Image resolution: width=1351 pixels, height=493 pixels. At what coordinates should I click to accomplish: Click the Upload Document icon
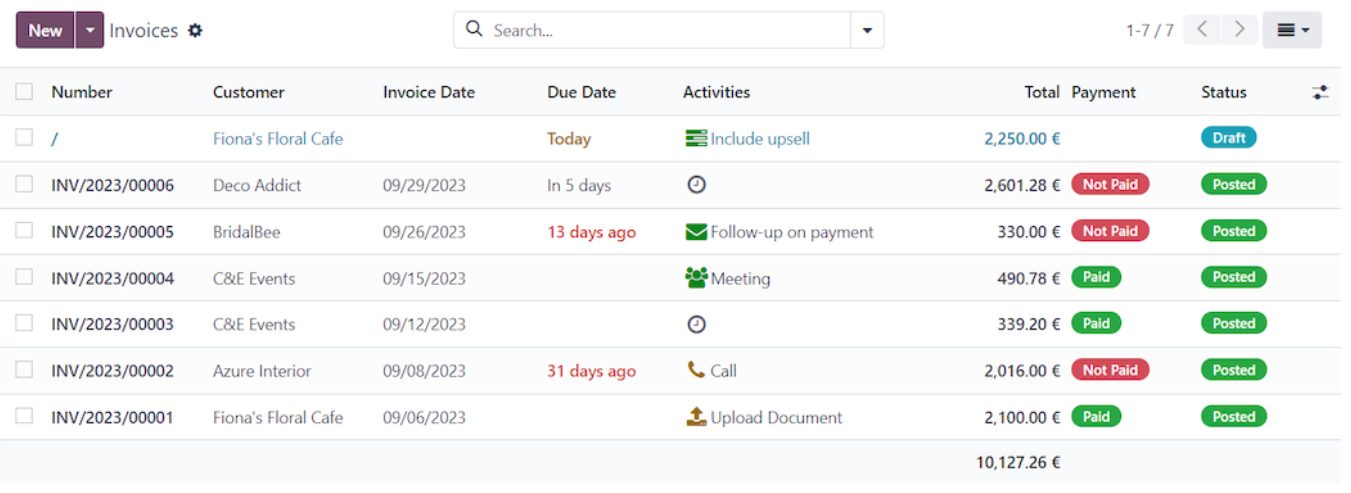tap(696, 417)
